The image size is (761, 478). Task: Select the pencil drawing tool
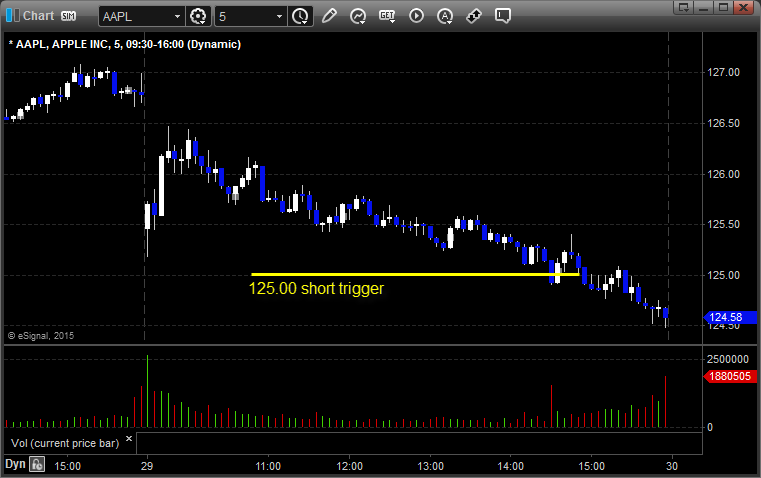(329, 16)
